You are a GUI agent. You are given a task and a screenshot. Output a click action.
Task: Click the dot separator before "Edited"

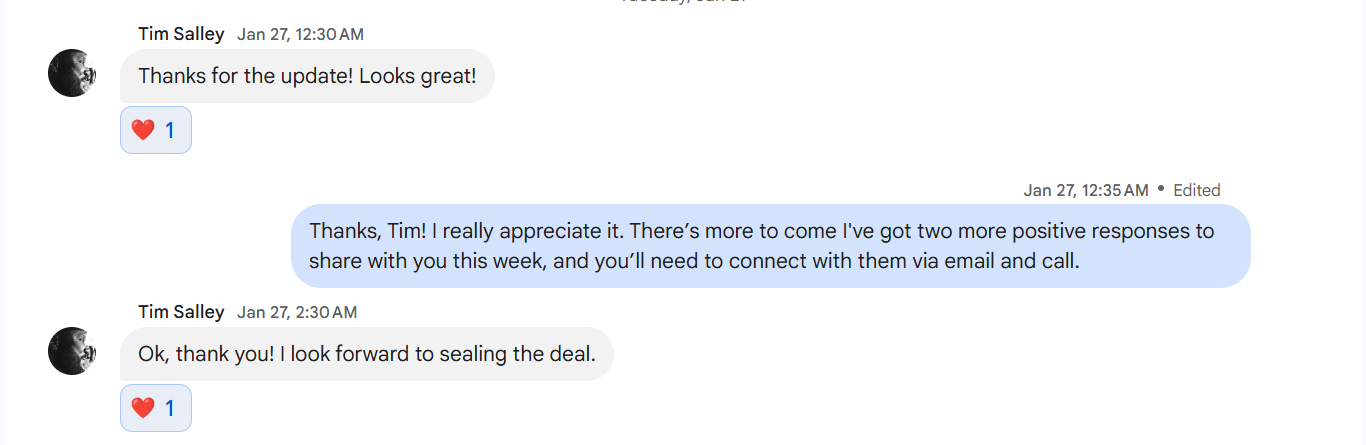click(1161, 187)
